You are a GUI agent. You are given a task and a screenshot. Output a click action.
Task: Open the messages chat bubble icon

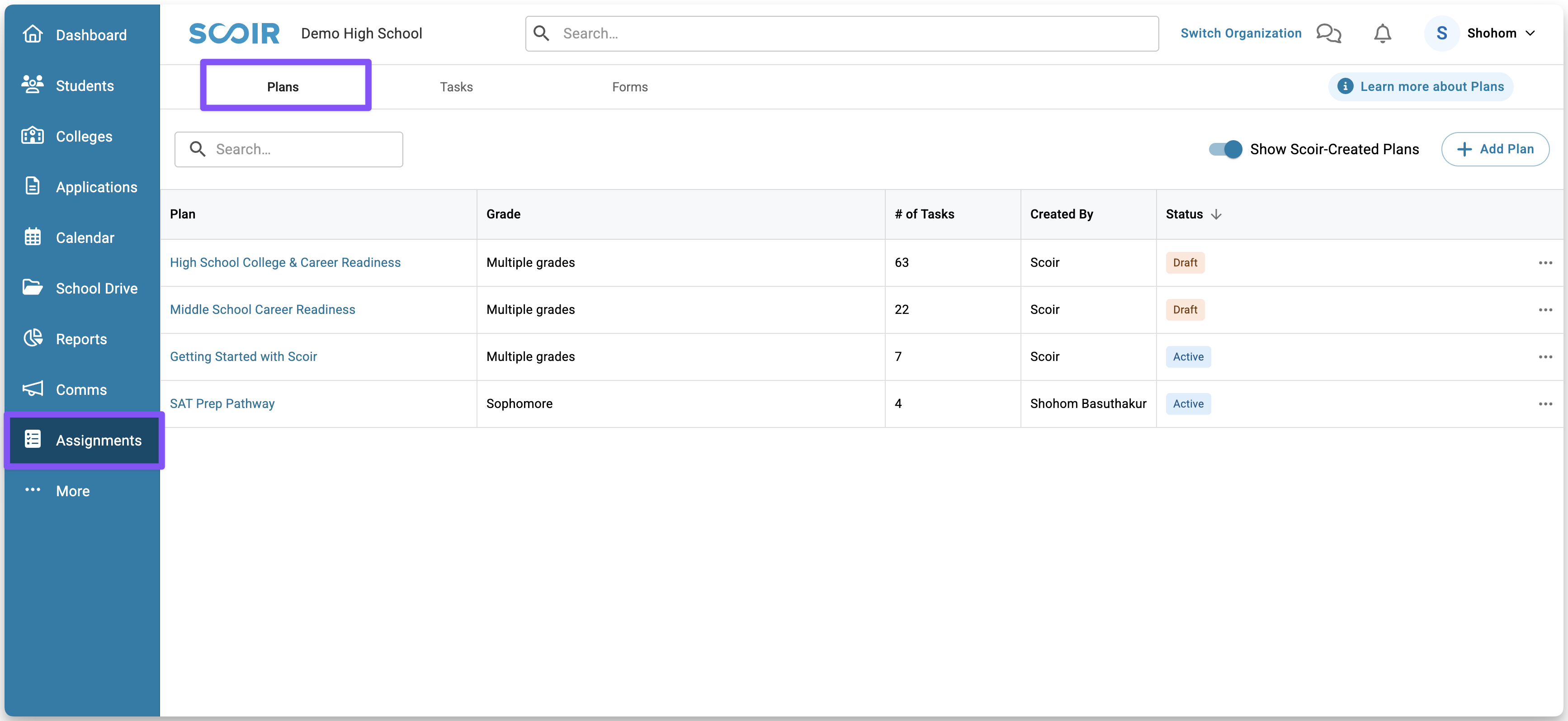click(x=1328, y=33)
